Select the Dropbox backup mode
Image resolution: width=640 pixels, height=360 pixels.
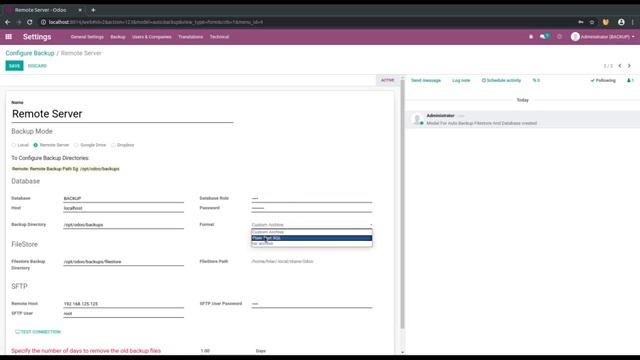[113, 145]
